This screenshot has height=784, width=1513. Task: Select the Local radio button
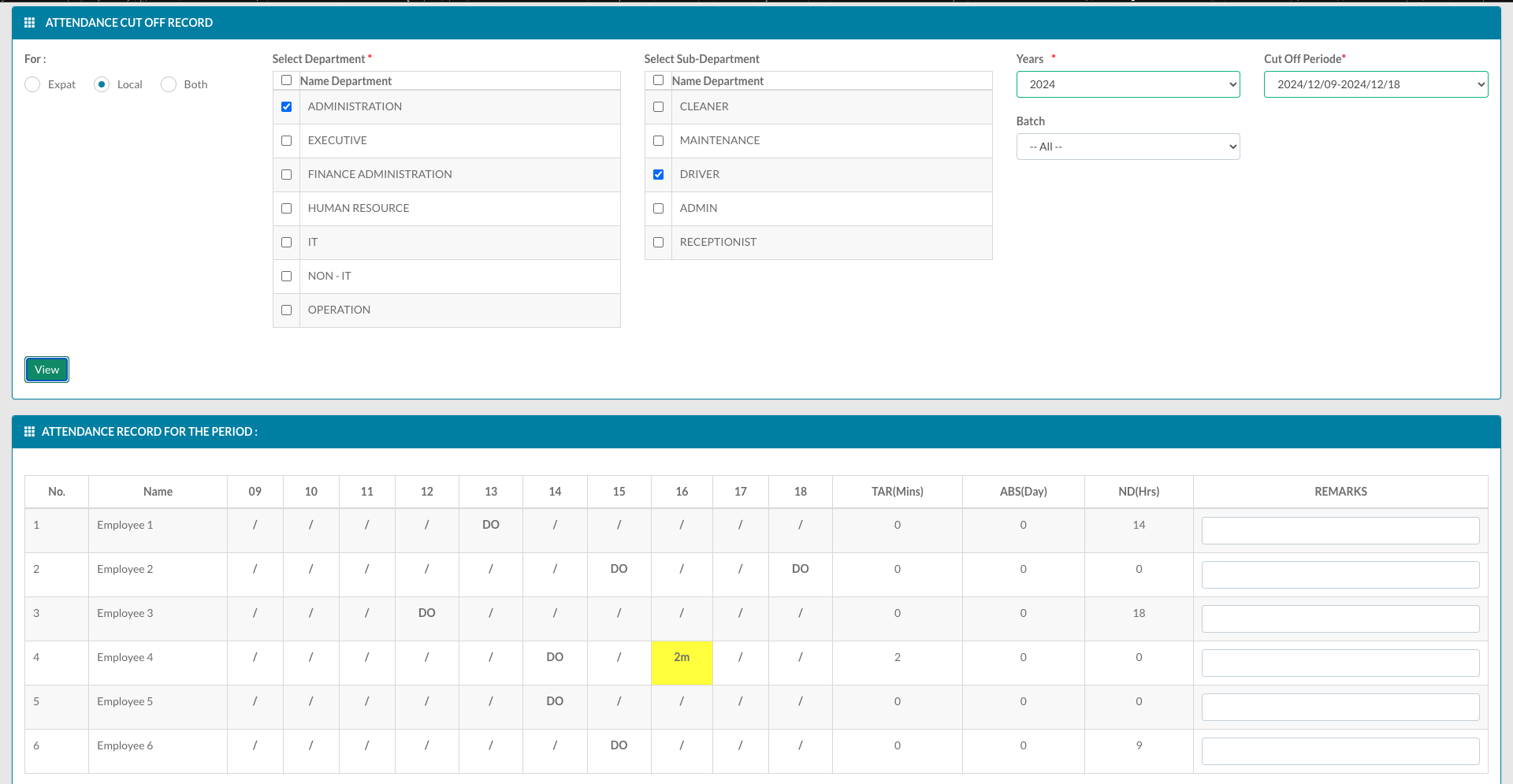pyautogui.click(x=102, y=84)
